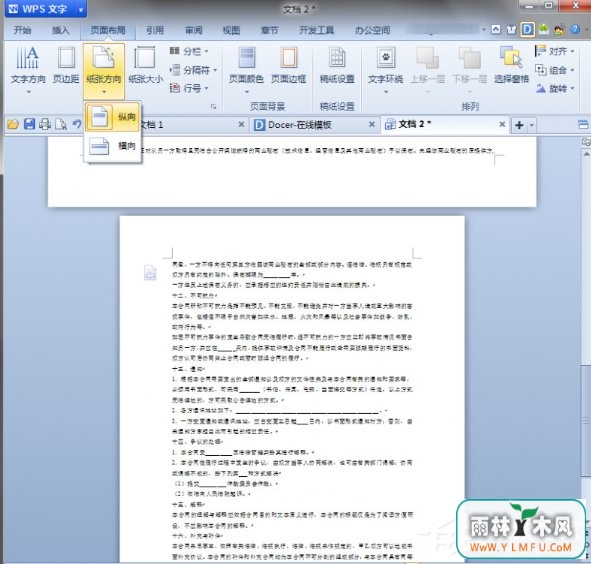The width and height of the screenshot is (591, 564).
Task: Switch to the 插入 ribbon tab
Action: click(x=61, y=30)
